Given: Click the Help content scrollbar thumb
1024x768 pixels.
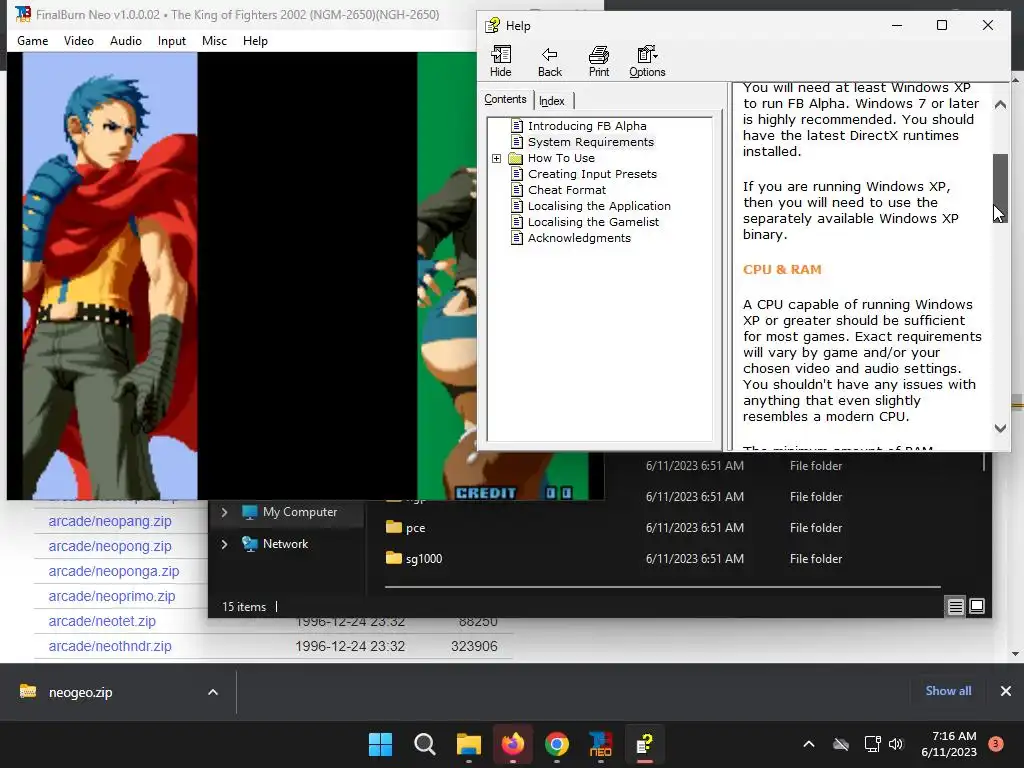Looking at the screenshot, I should [x=1000, y=188].
